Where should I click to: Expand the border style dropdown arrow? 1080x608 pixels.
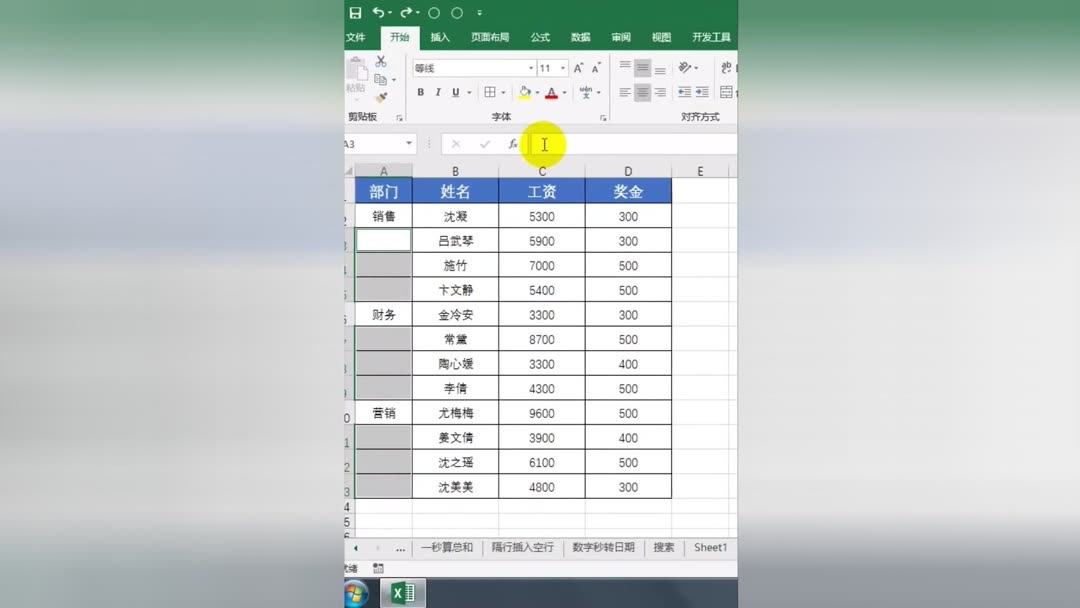point(502,92)
